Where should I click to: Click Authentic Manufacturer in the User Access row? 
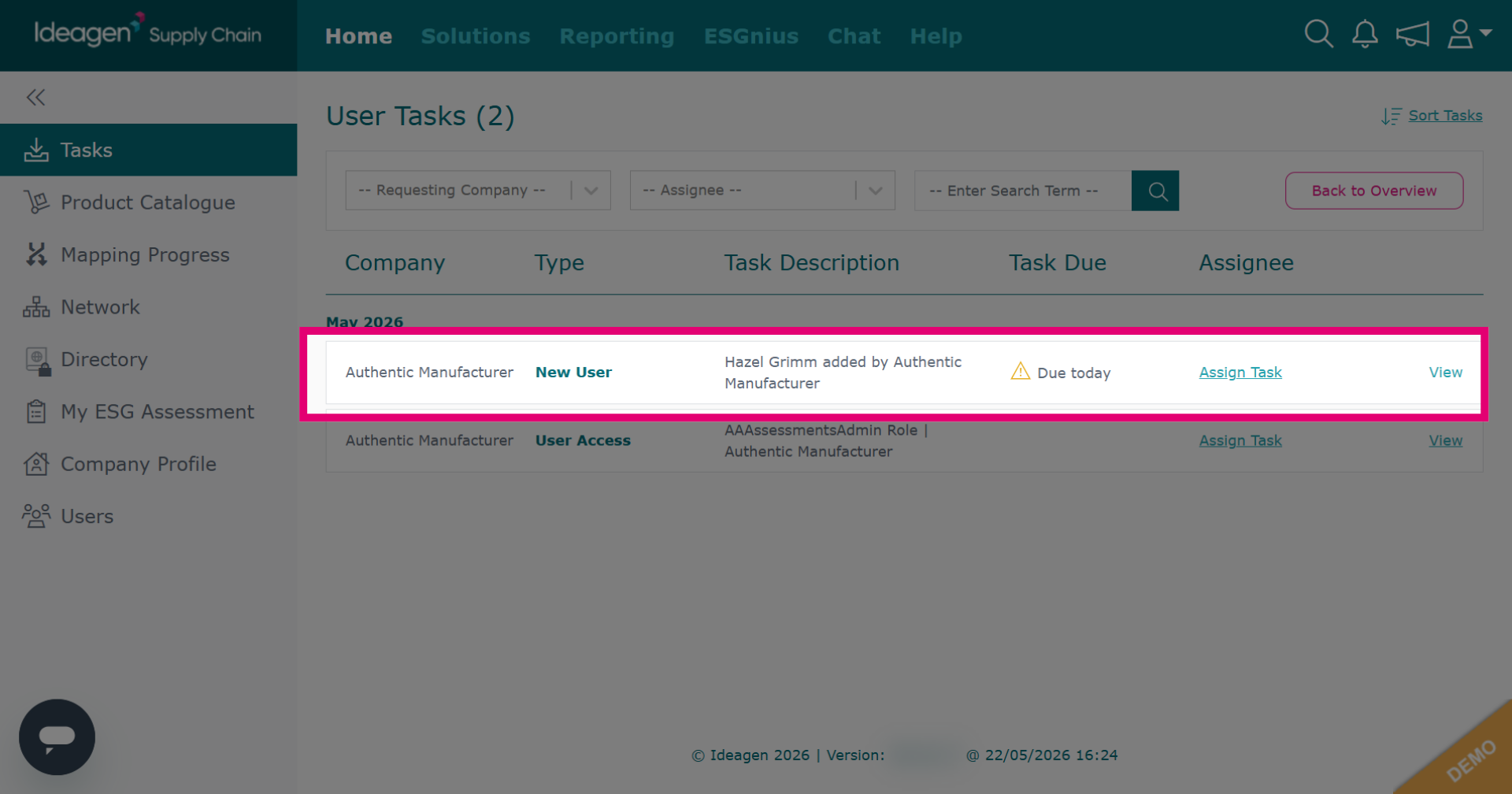(x=429, y=440)
